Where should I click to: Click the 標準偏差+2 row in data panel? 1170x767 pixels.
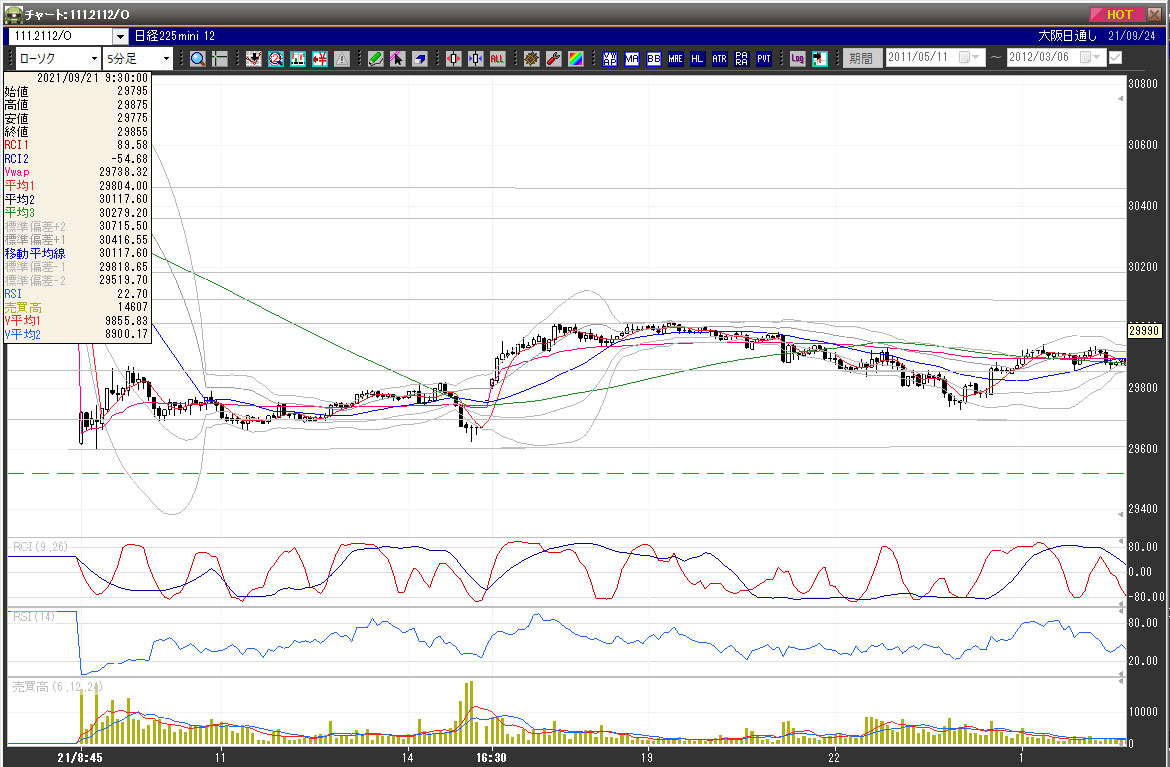tap(77, 226)
